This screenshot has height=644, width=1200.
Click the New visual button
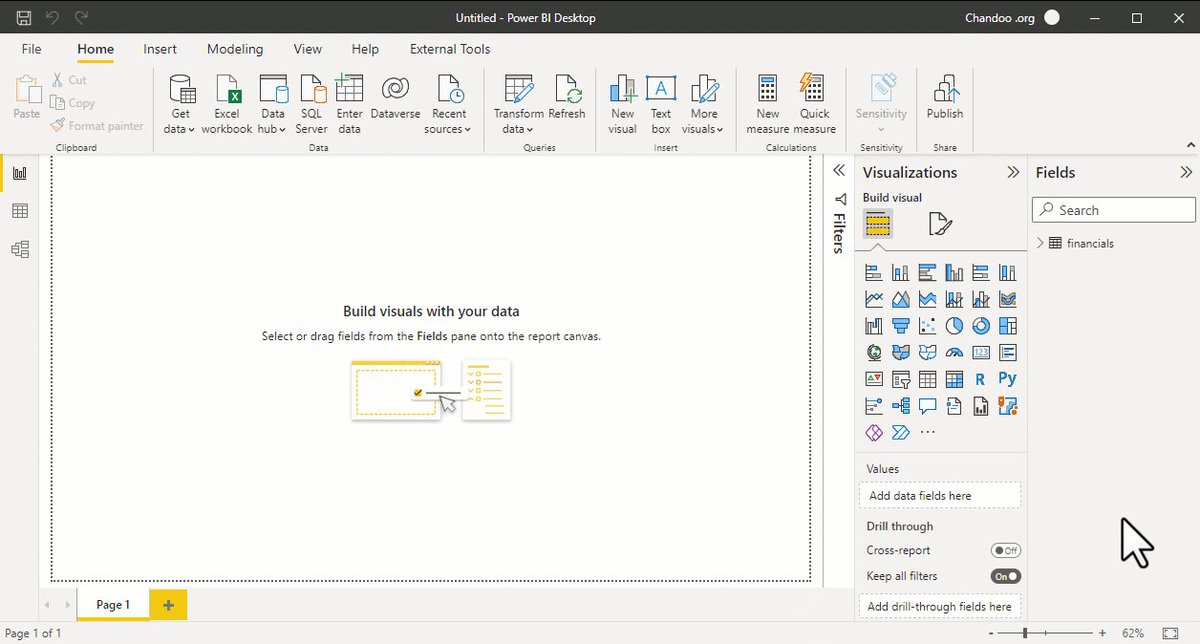coord(622,104)
